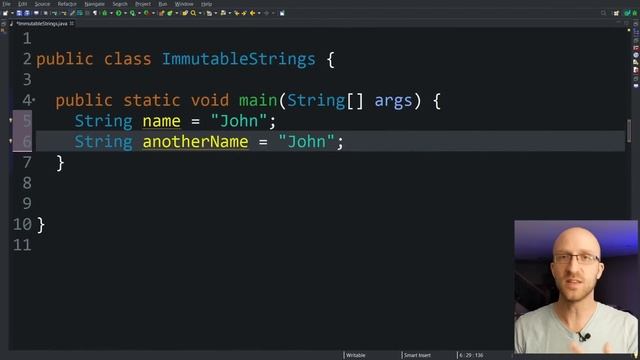The width and height of the screenshot is (640, 360).
Task: Open the Edit menu
Action: [22, 4]
